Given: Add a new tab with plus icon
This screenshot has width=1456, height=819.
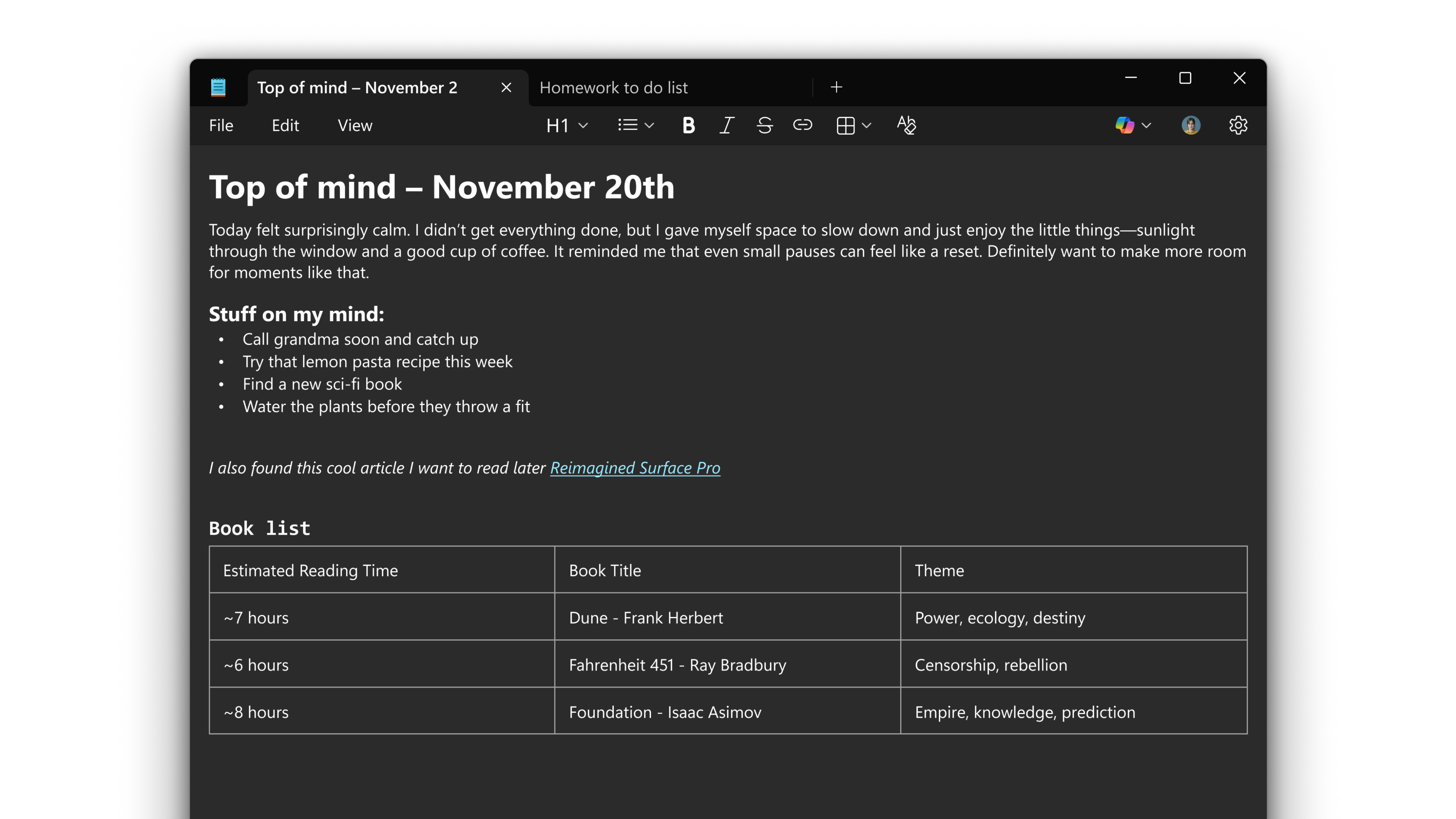Looking at the screenshot, I should click(x=836, y=87).
